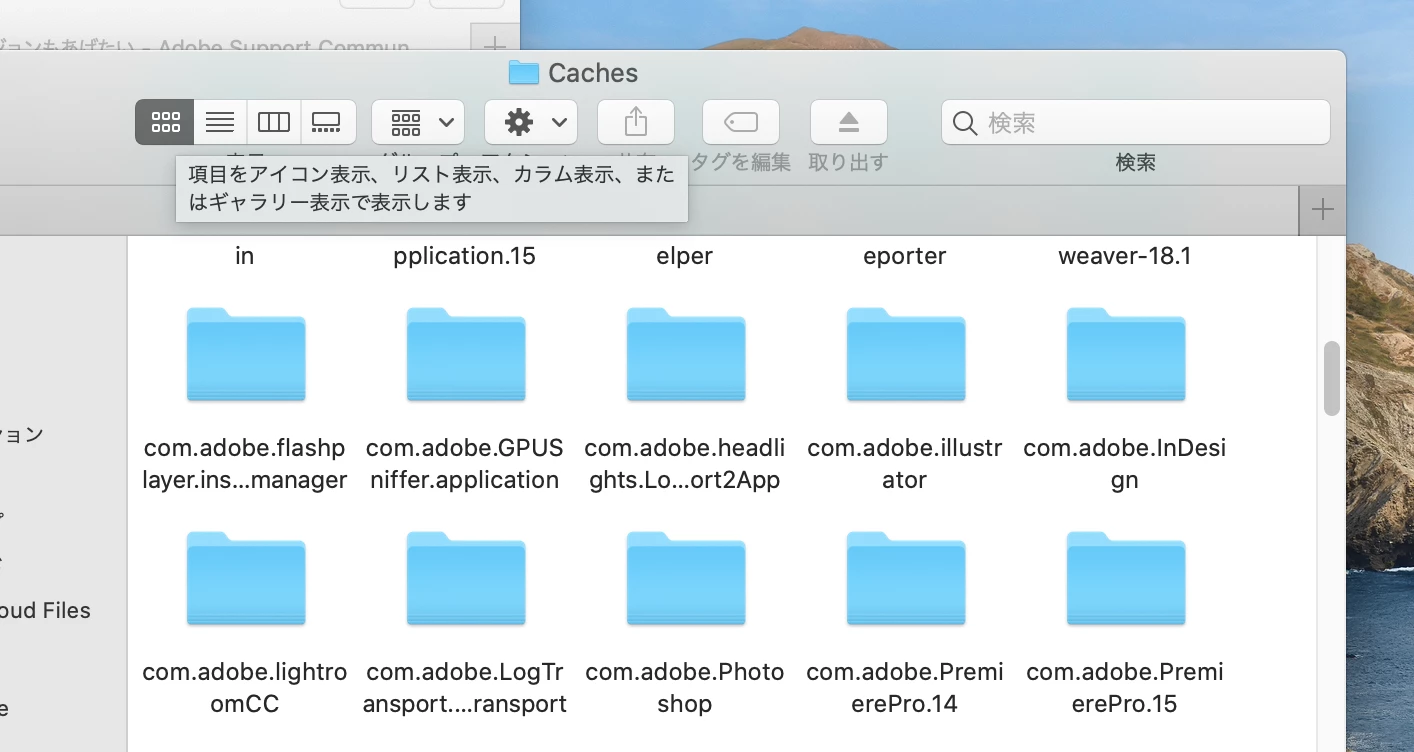Open the gear action menu dropdown
Image resolution: width=1414 pixels, height=752 pixels.
coord(531,122)
